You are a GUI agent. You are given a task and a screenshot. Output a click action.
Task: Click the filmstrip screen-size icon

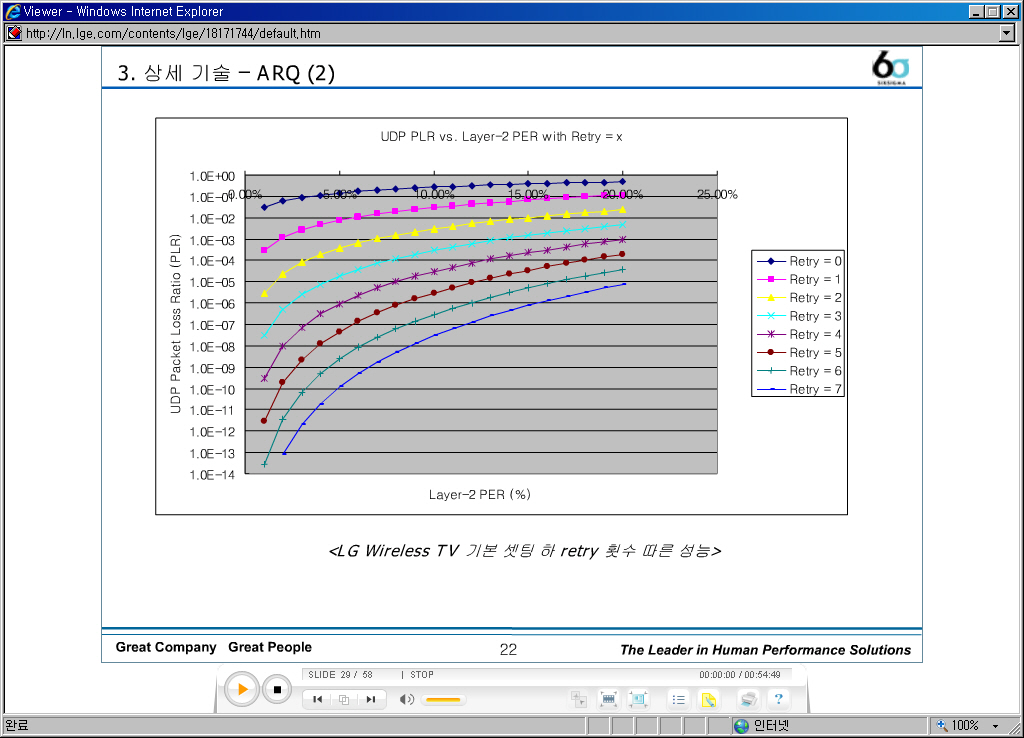point(608,699)
